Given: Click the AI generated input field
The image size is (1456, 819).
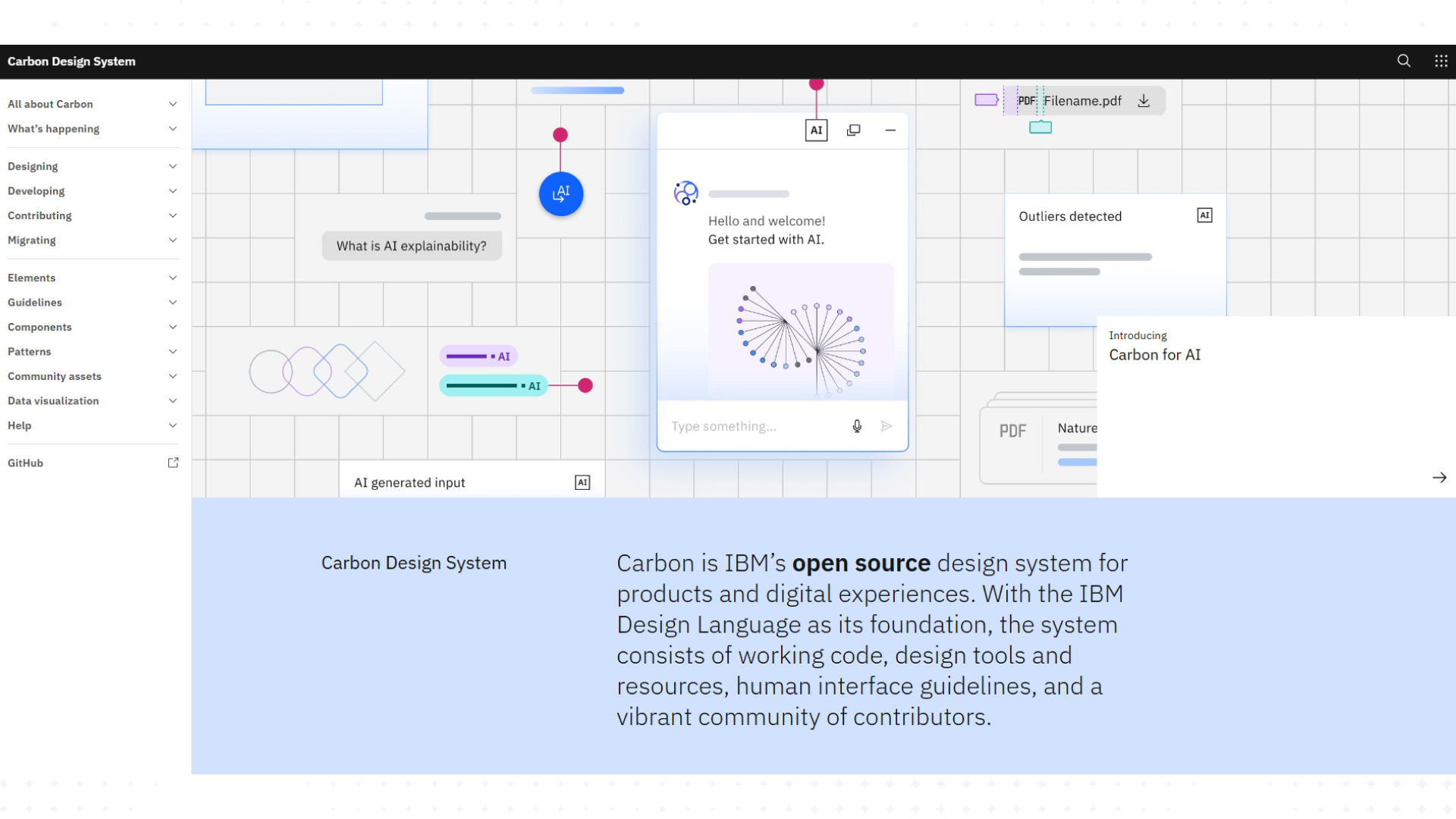Looking at the screenshot, I should coord(472,480).
